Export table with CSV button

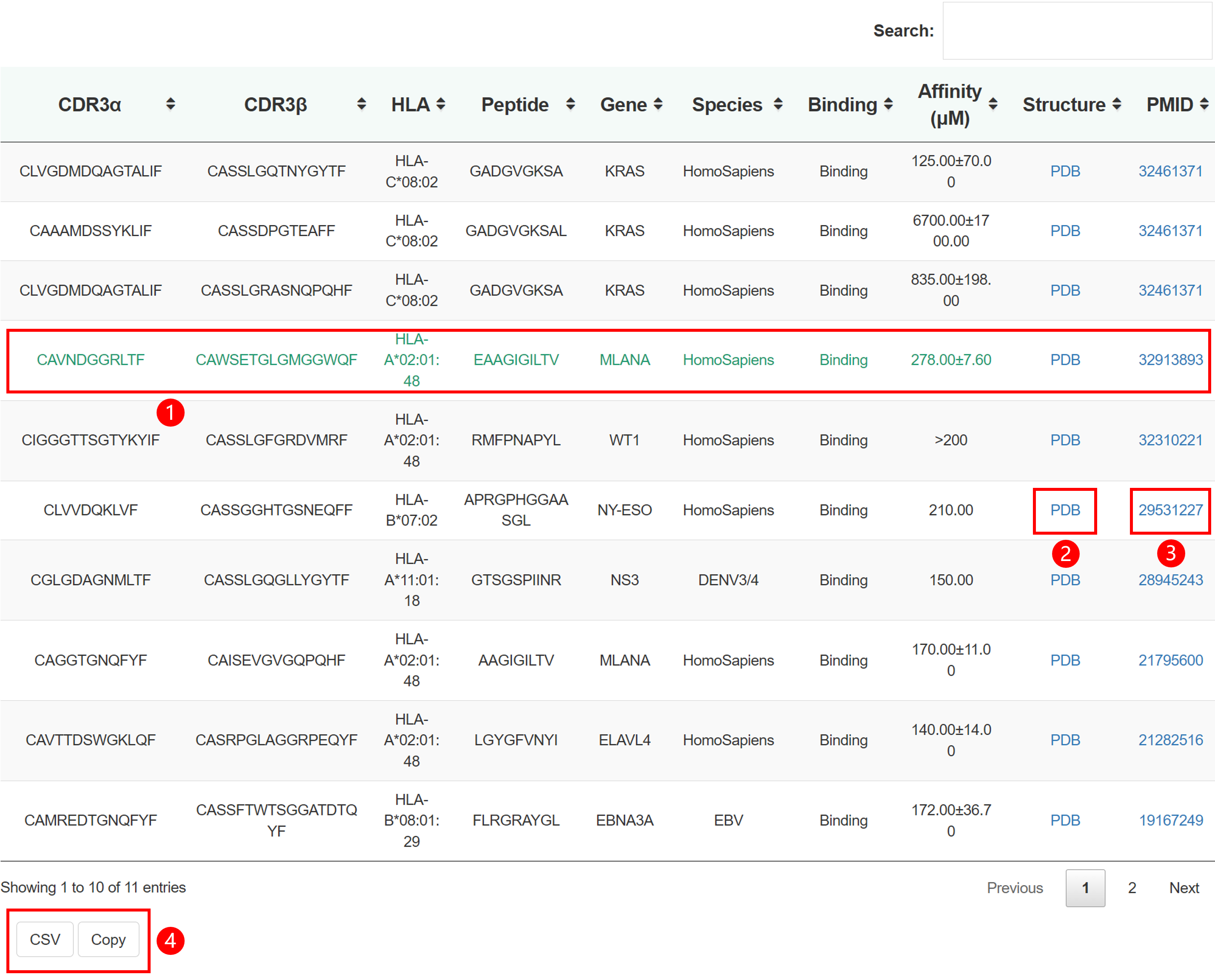45,939
